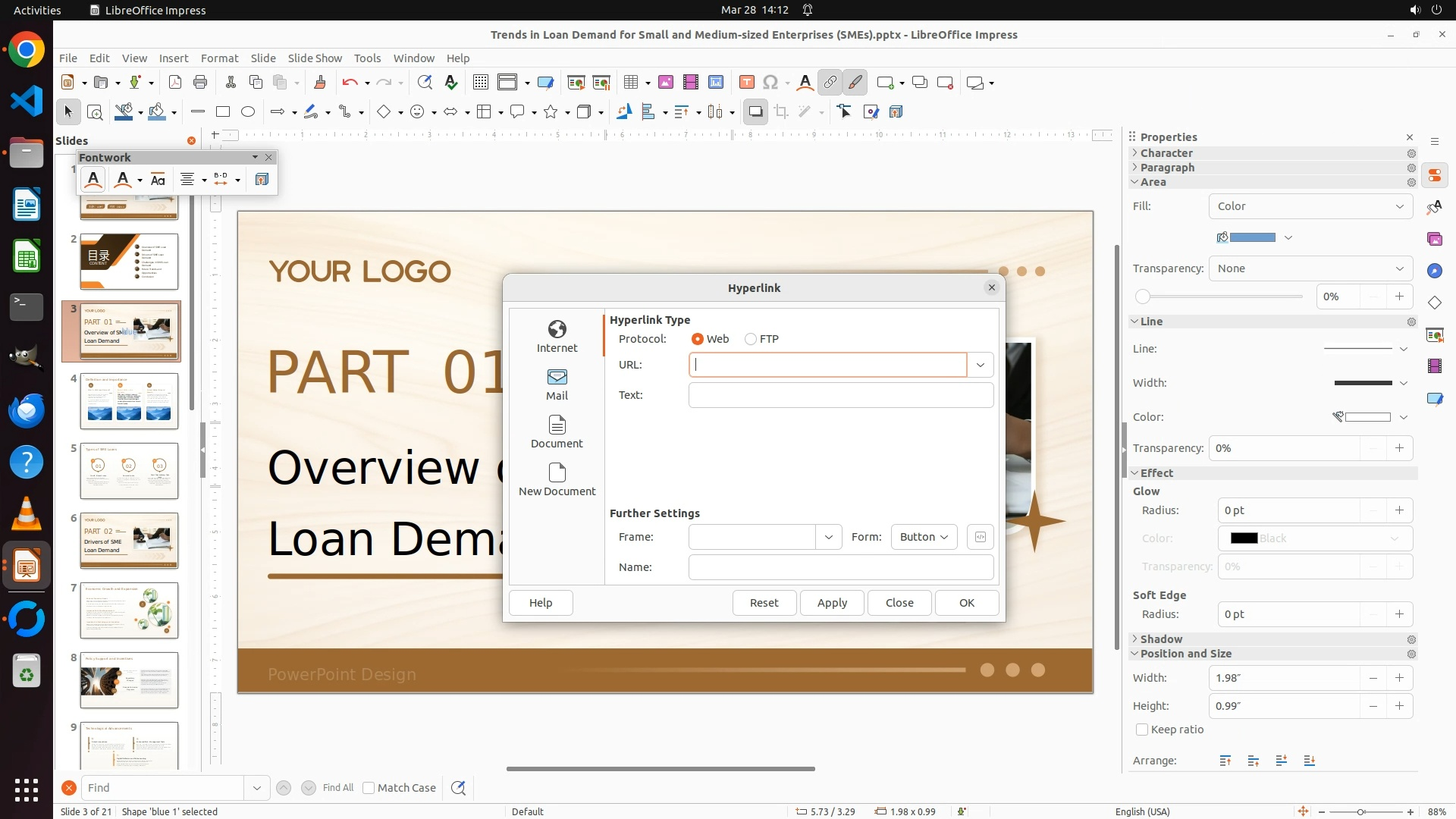Select the New Document hyperlink icon
Viewport: 1456px width, 819px height.
click(x=557, y=479)
